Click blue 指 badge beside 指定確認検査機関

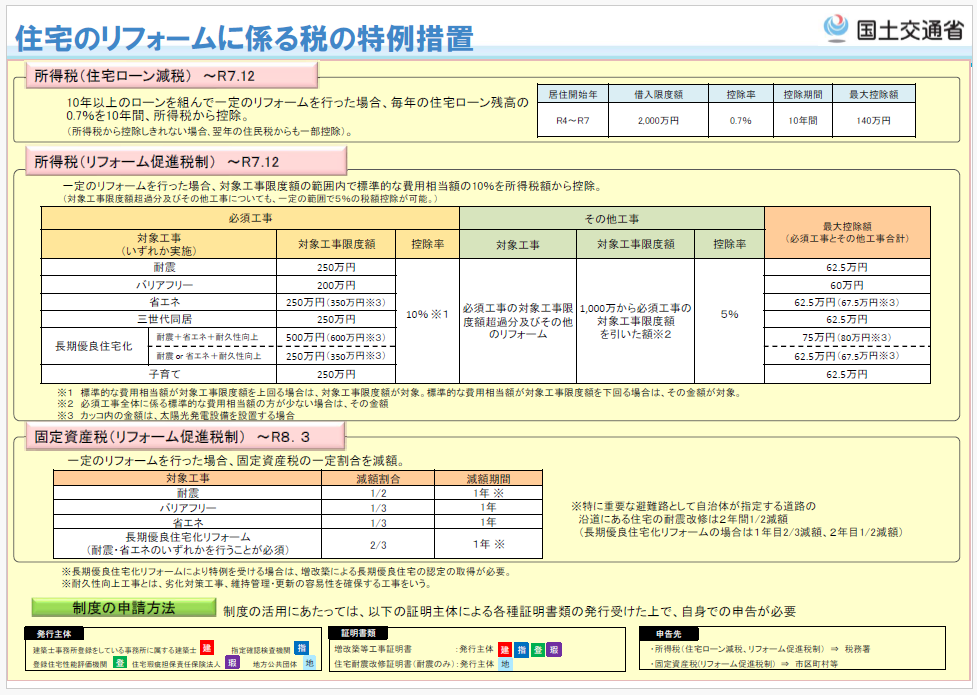(302, 648)
